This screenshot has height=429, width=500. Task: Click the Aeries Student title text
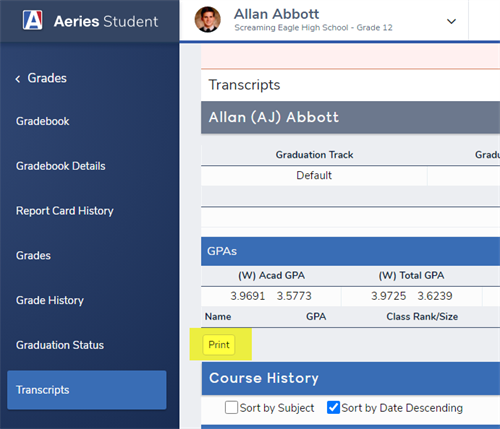click(x=106, y=21)
